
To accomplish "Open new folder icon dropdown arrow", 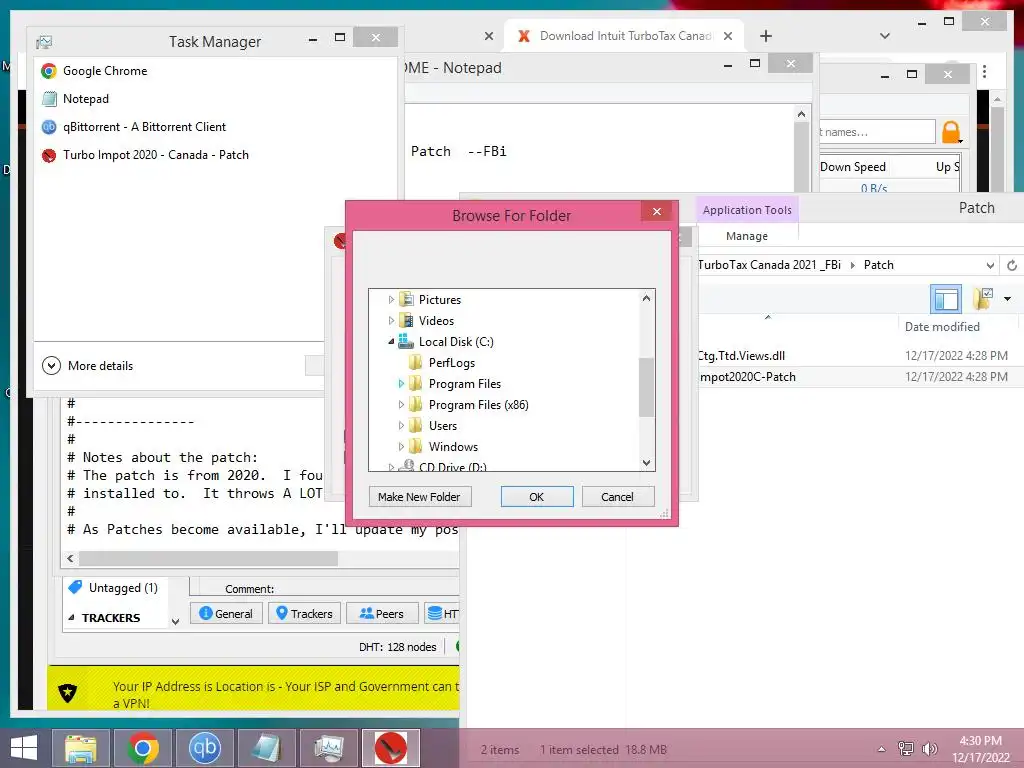I will (x=1007, y=299).
